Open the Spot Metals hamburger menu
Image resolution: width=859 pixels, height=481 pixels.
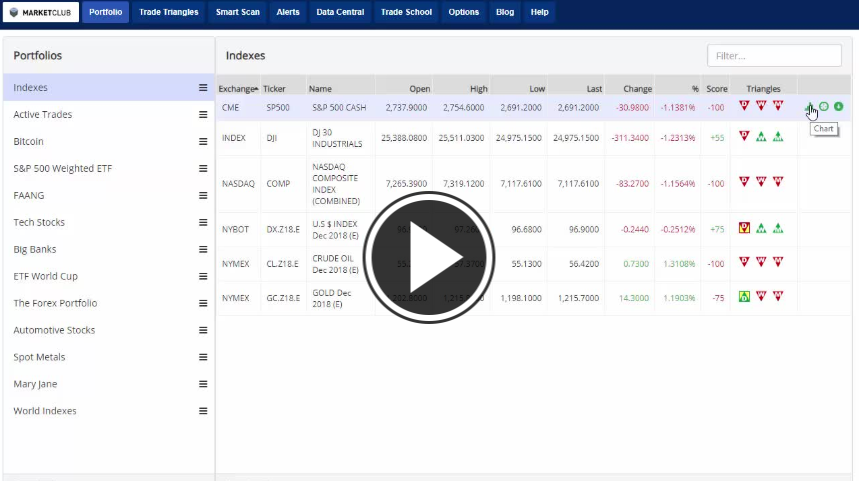point(203,357)
